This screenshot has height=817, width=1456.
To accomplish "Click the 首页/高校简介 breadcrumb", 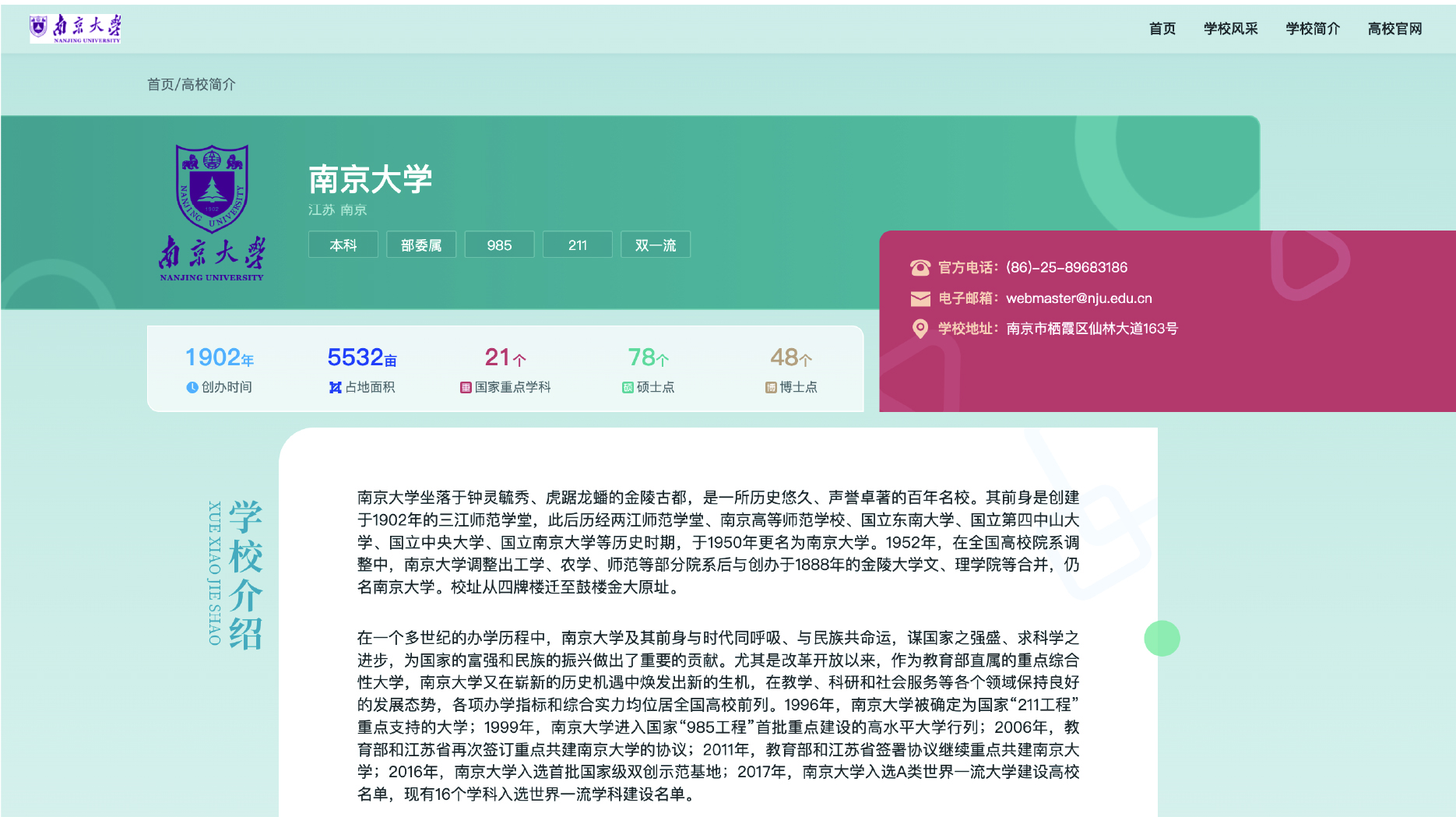I will (x=192, y=84).
